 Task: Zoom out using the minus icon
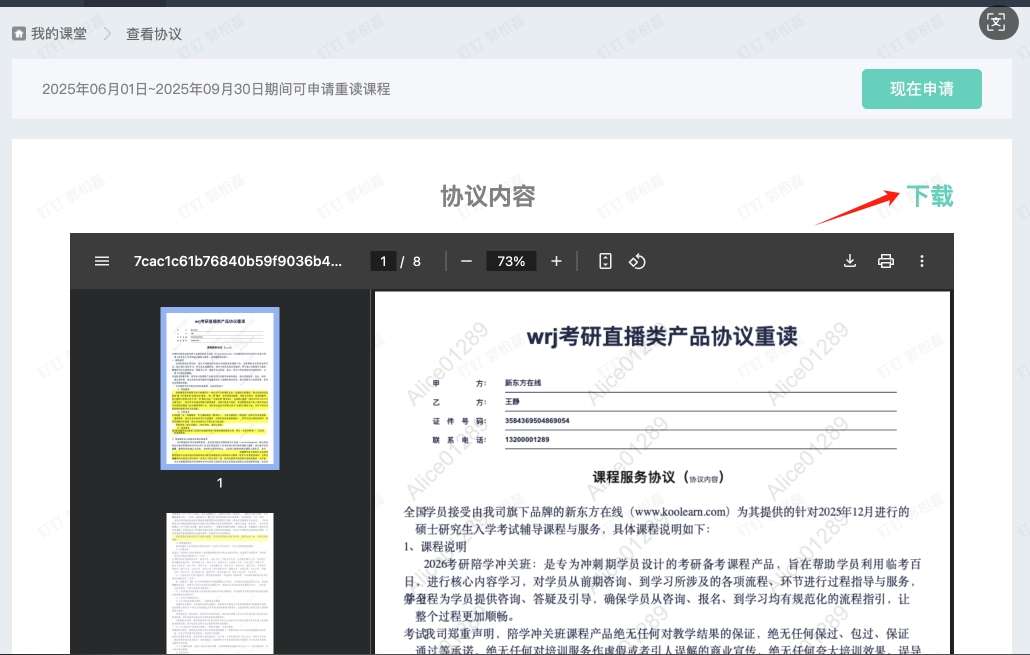pos(466,261)
